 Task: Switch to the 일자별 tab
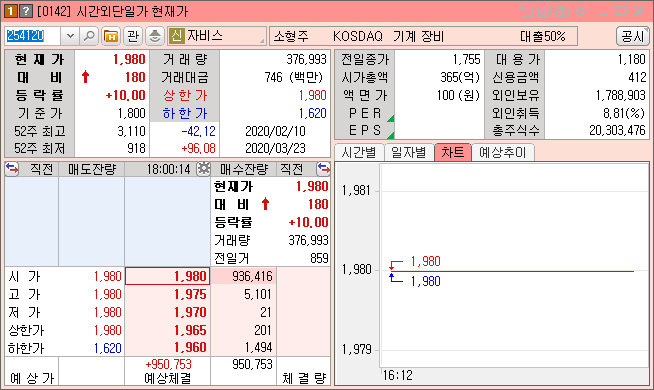409,152
